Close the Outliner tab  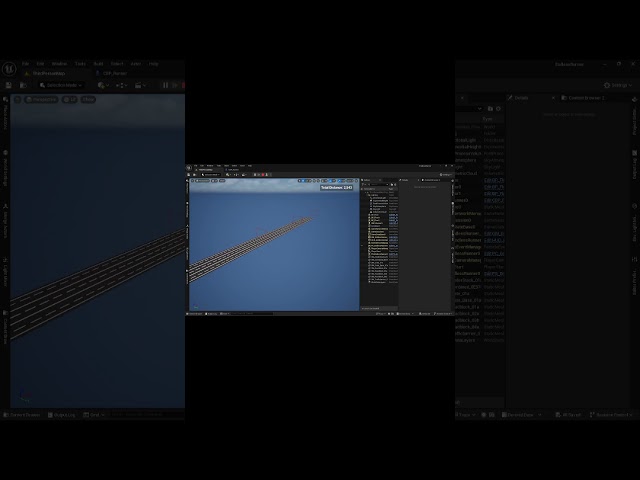pos(462,98)
